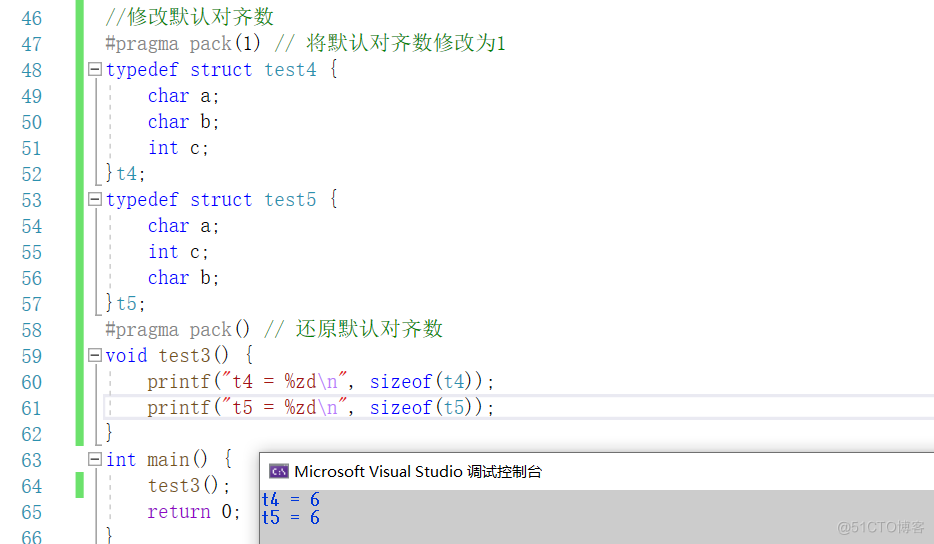Click the '#pragma pack()' directive

(178, 329)
